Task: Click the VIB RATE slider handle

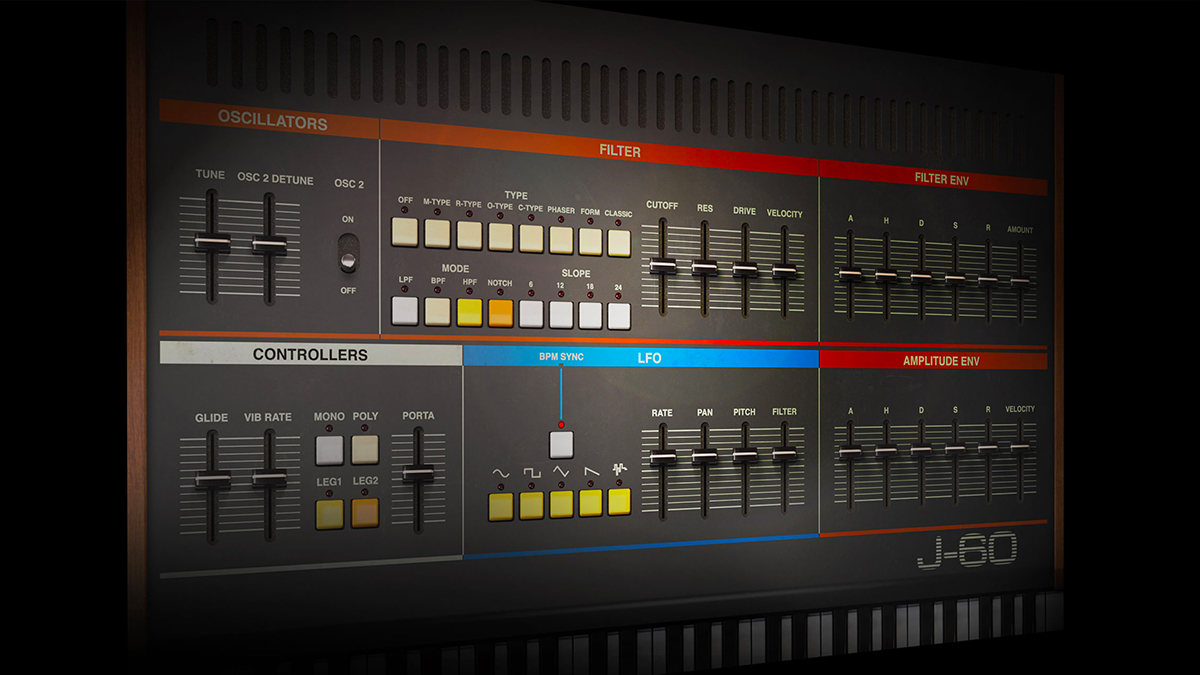Action: 269,478
